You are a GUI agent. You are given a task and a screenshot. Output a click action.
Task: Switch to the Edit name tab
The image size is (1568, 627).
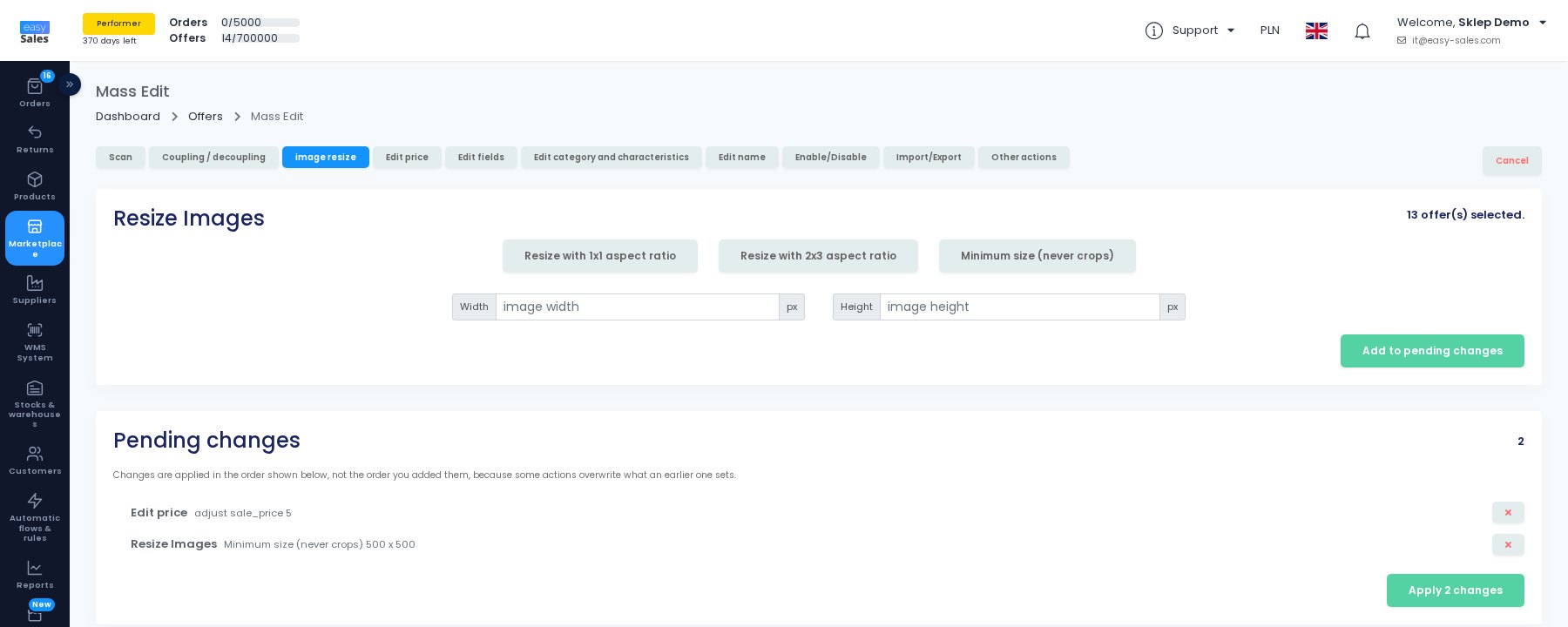coord(742,158)
